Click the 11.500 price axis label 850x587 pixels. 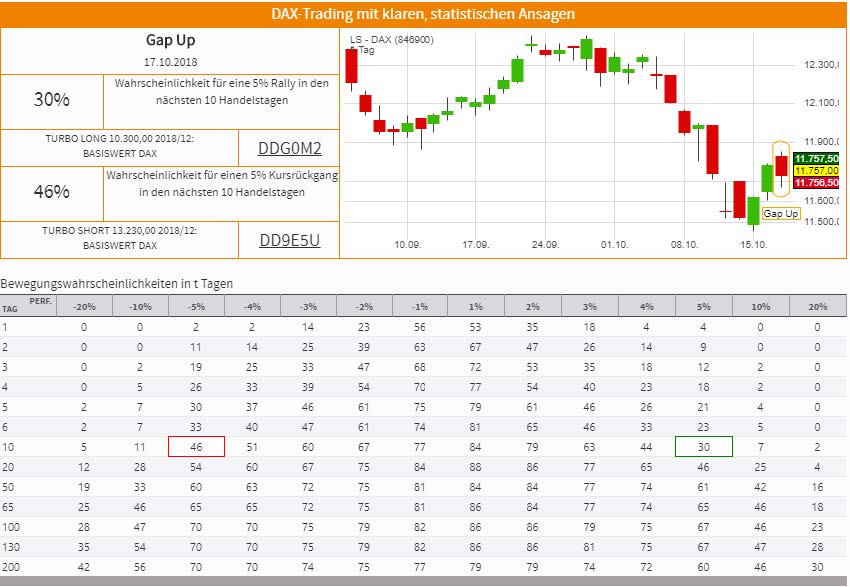[822, 221]
